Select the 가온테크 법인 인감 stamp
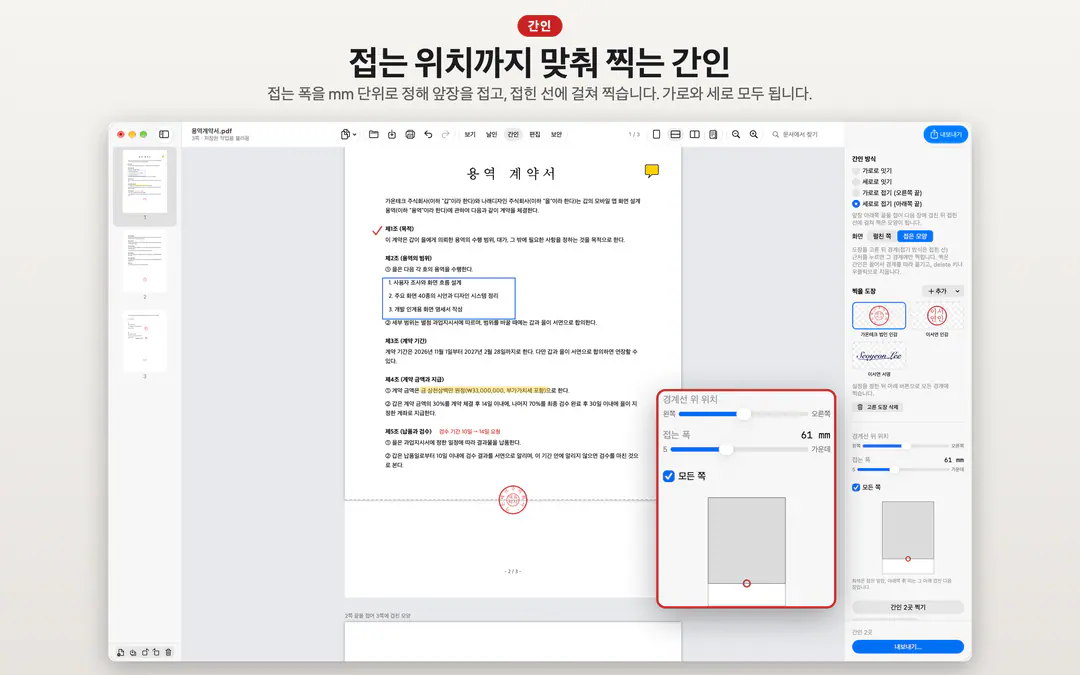Image resolution: width=1080 pixels, height=675 pixels. [879, 316]
